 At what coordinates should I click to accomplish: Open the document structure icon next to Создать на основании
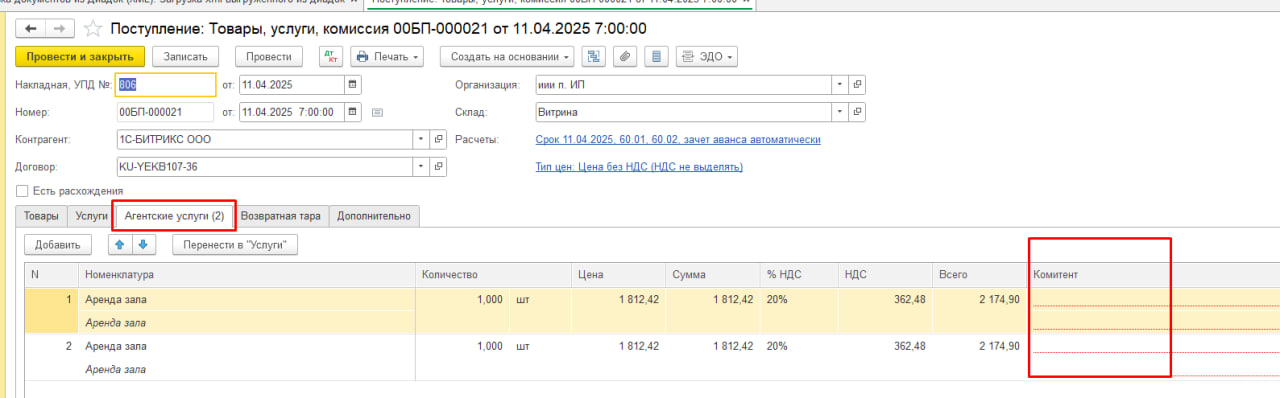coord(593,57)
